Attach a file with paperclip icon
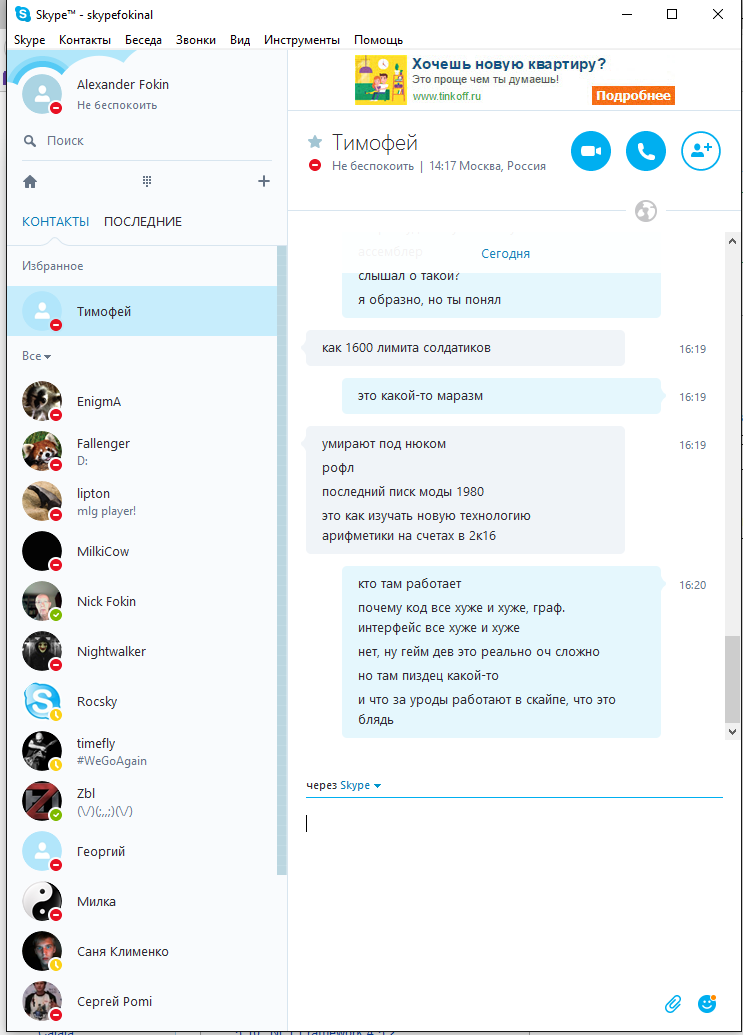This screenshot has width=743, height=1035. pyautogui.click(x=672, y=1004)
